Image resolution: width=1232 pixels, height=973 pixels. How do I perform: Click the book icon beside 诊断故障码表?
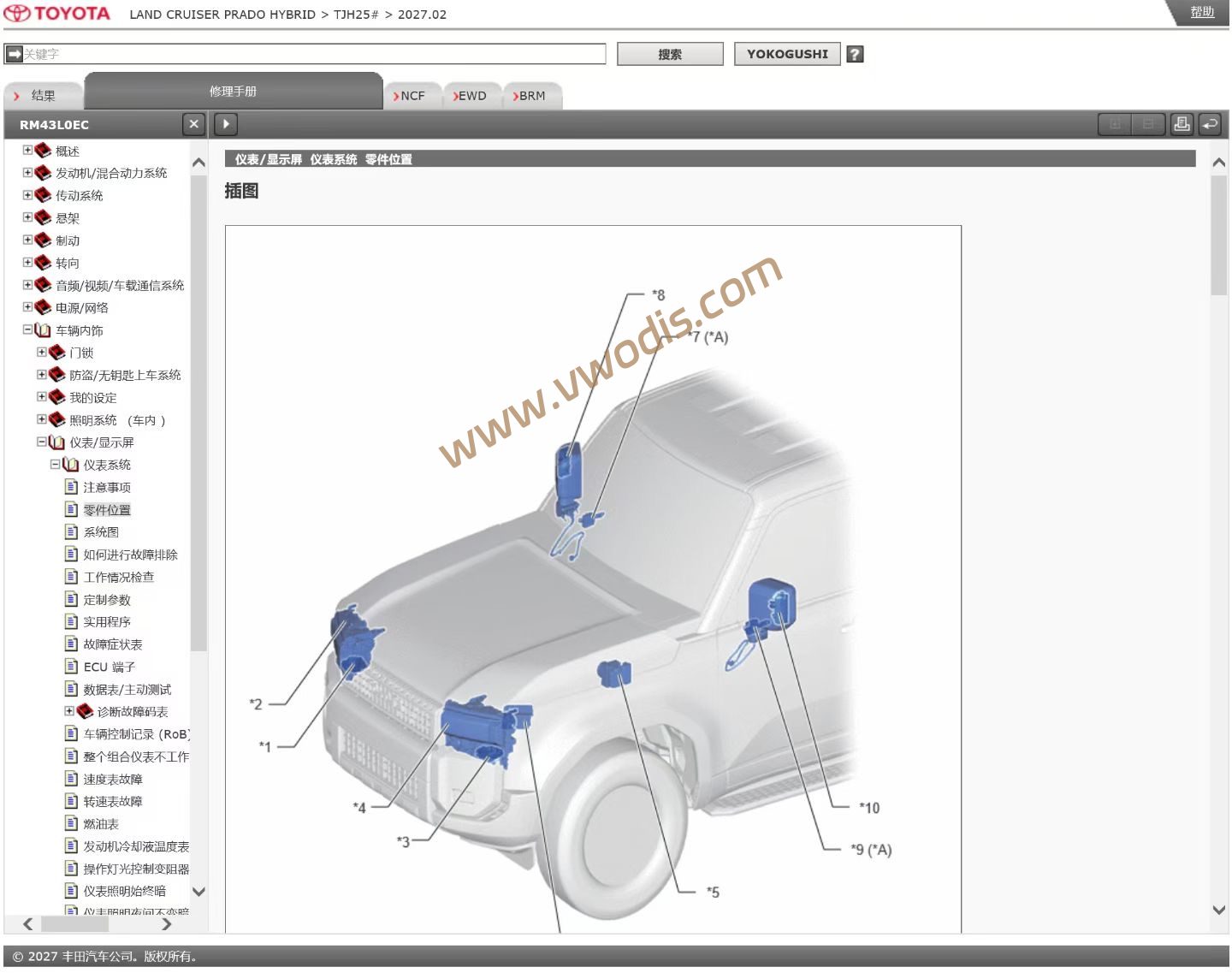click(x=85, y=711)
